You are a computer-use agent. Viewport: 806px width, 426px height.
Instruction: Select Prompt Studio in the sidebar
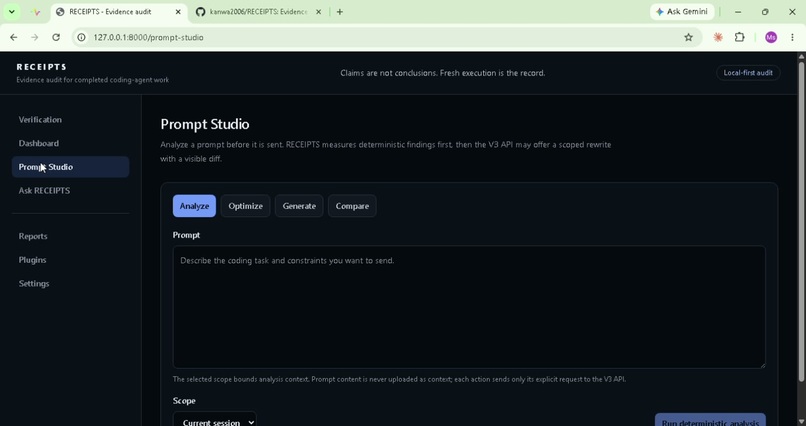click(x=70, y=166)
